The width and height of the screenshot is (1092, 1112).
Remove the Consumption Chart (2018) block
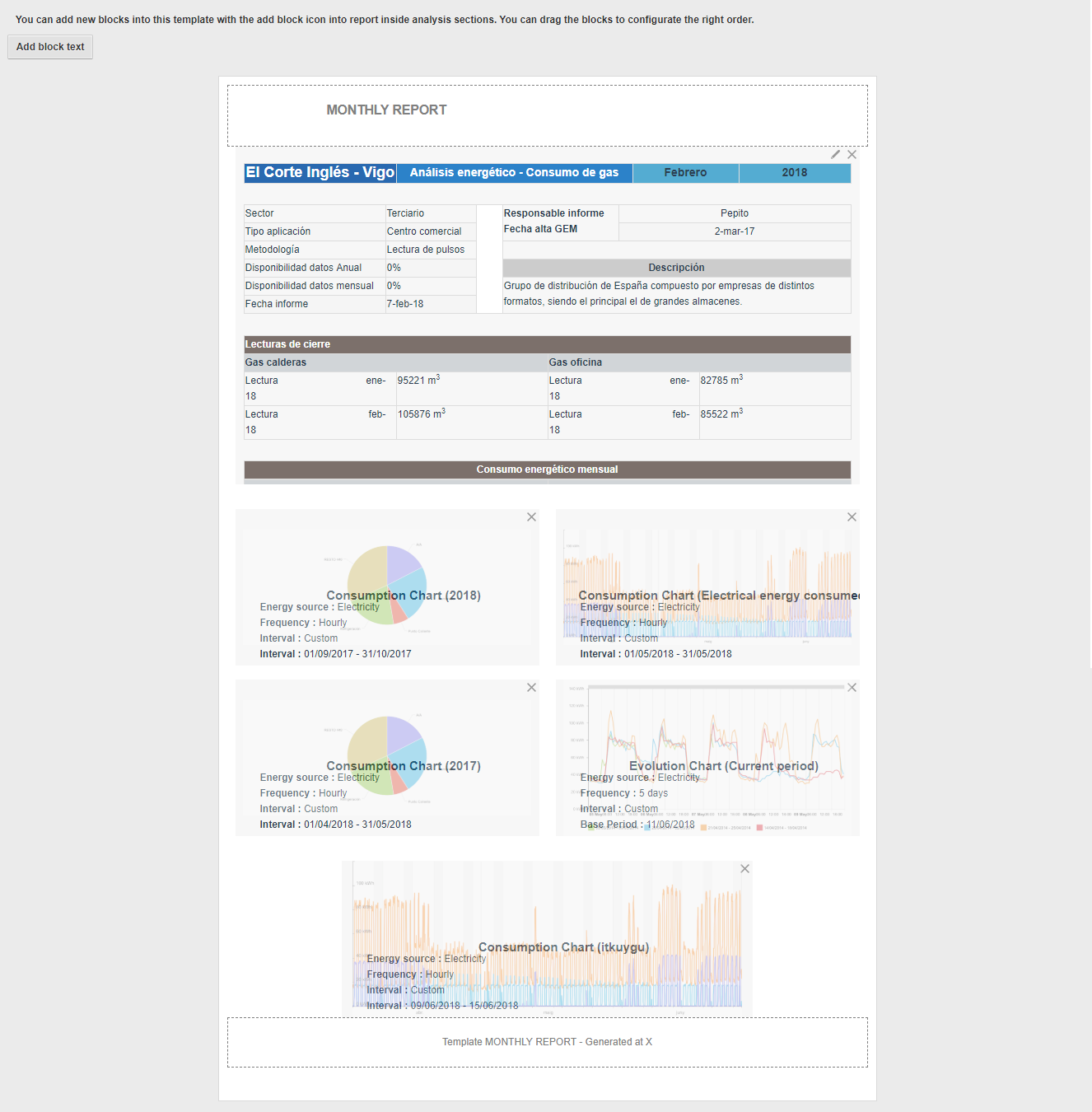(x=531, y=517)
